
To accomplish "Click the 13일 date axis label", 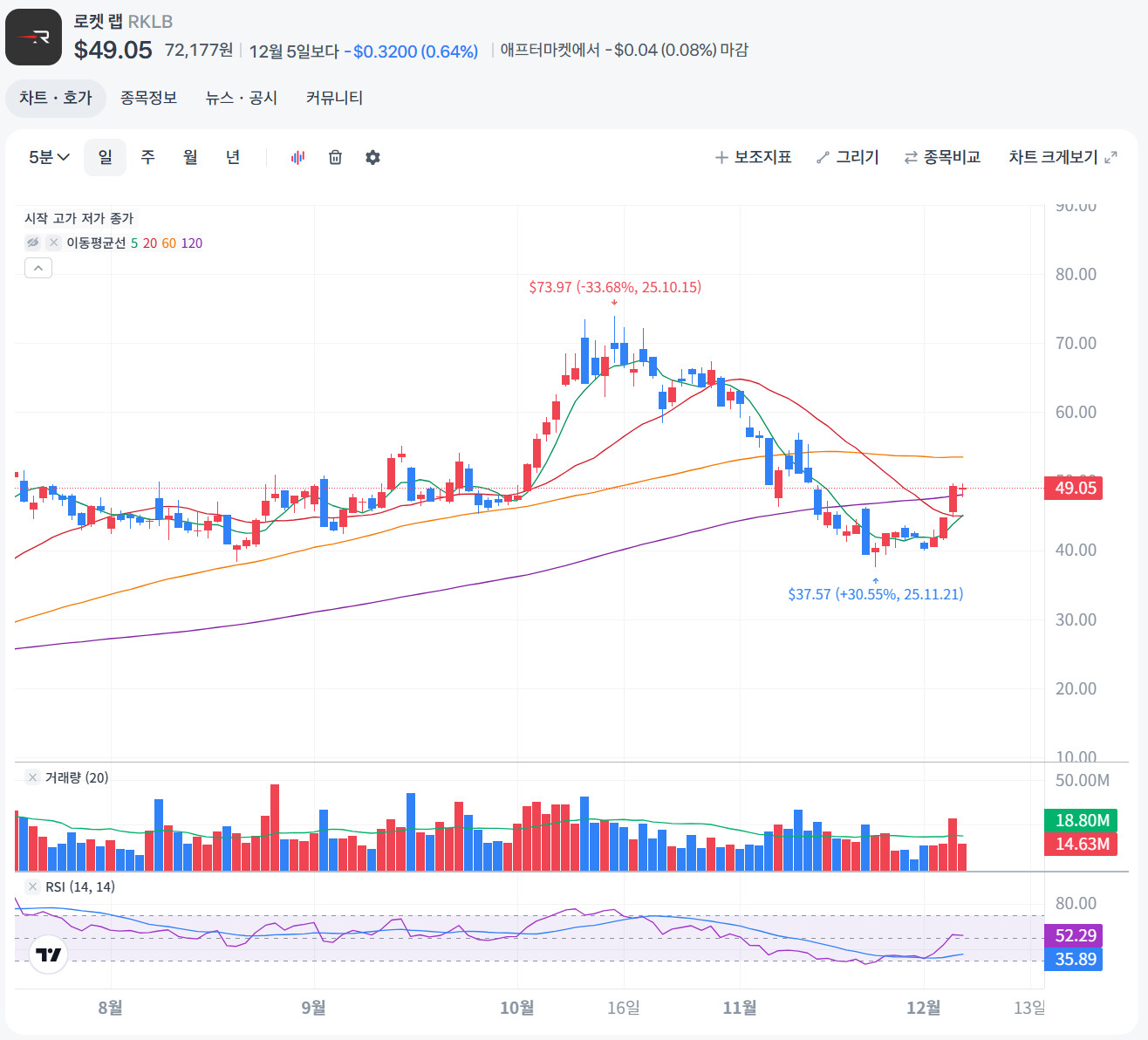I will click(1029, 1008).
